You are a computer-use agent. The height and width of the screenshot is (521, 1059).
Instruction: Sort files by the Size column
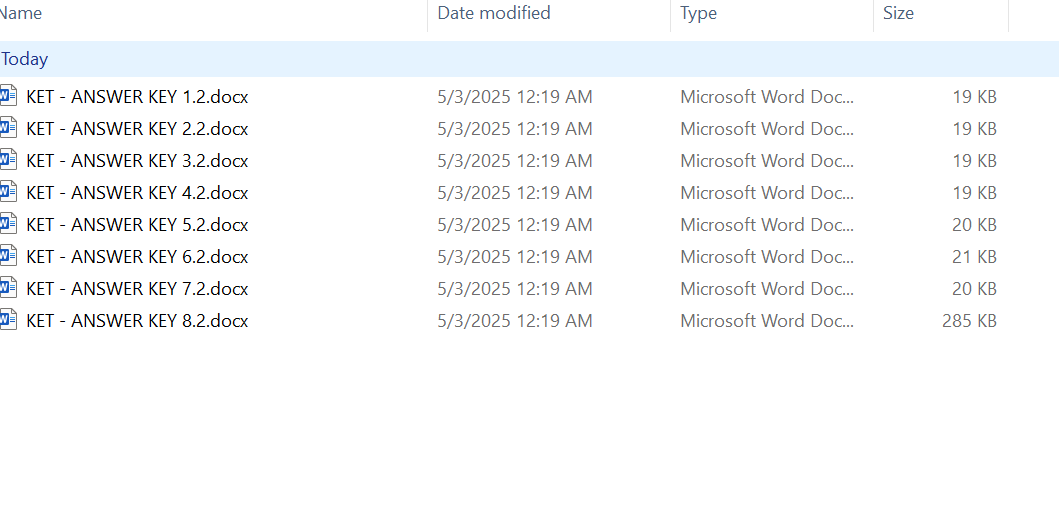[898, 13]
